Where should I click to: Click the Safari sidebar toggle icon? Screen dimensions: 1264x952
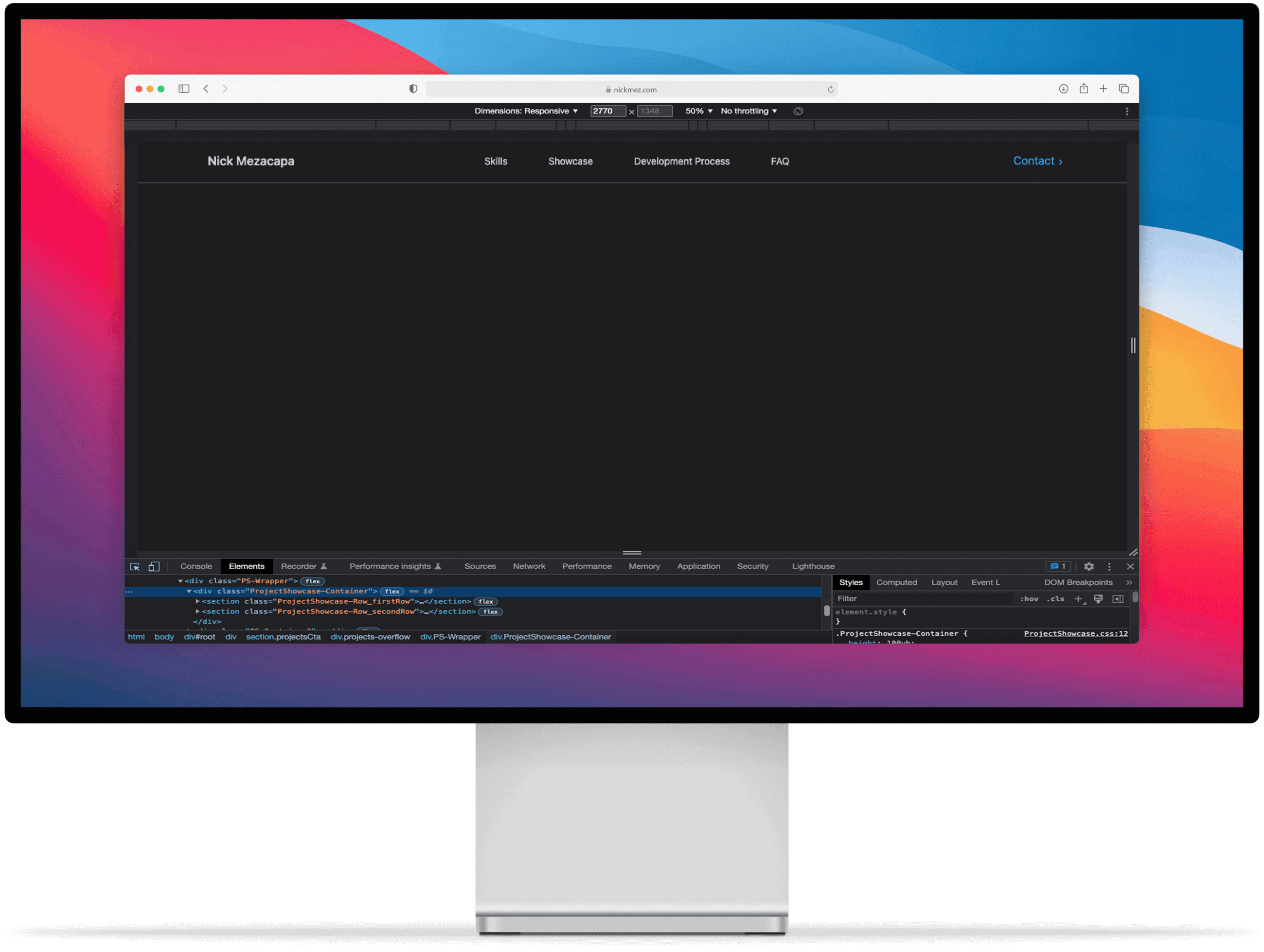pyautogui.click(x=183, y=89)
